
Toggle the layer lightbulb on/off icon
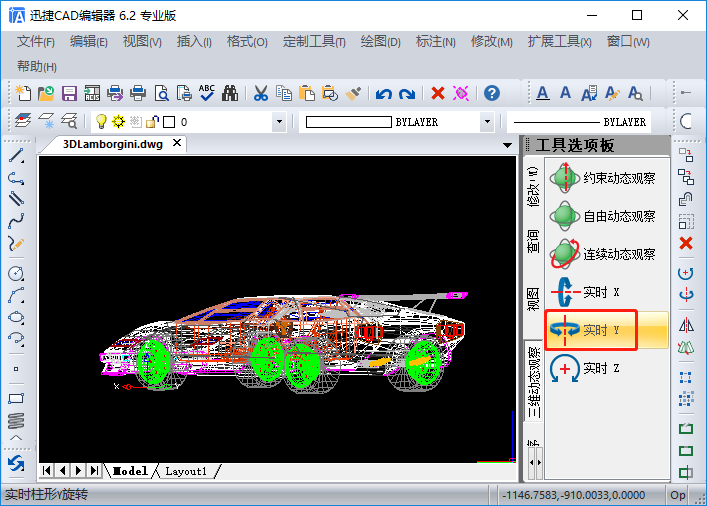coord(101,121)
